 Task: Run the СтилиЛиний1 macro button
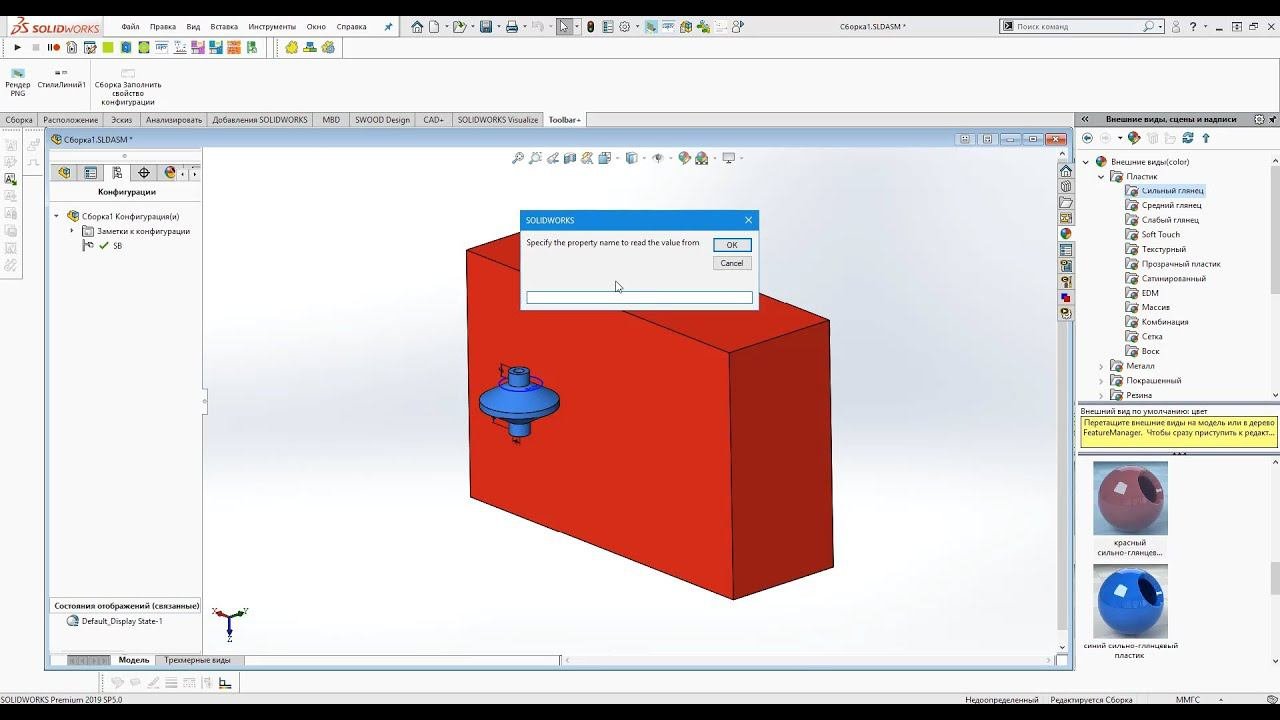click(x=62, y=78)
